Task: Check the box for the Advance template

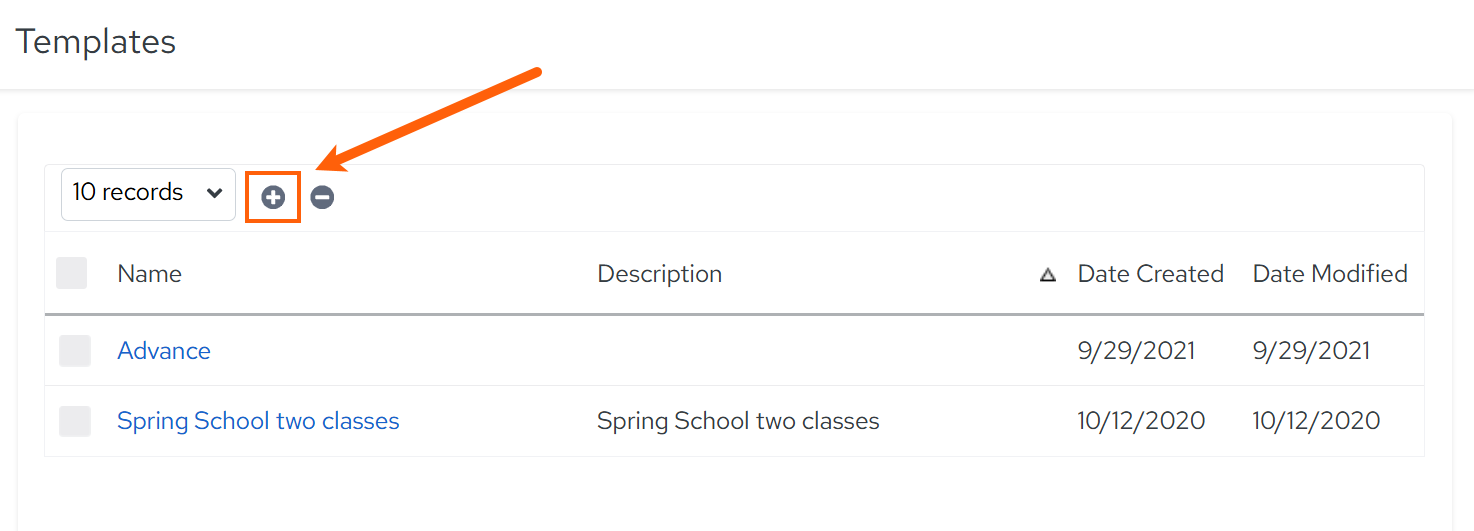Action: click(75, 351)
